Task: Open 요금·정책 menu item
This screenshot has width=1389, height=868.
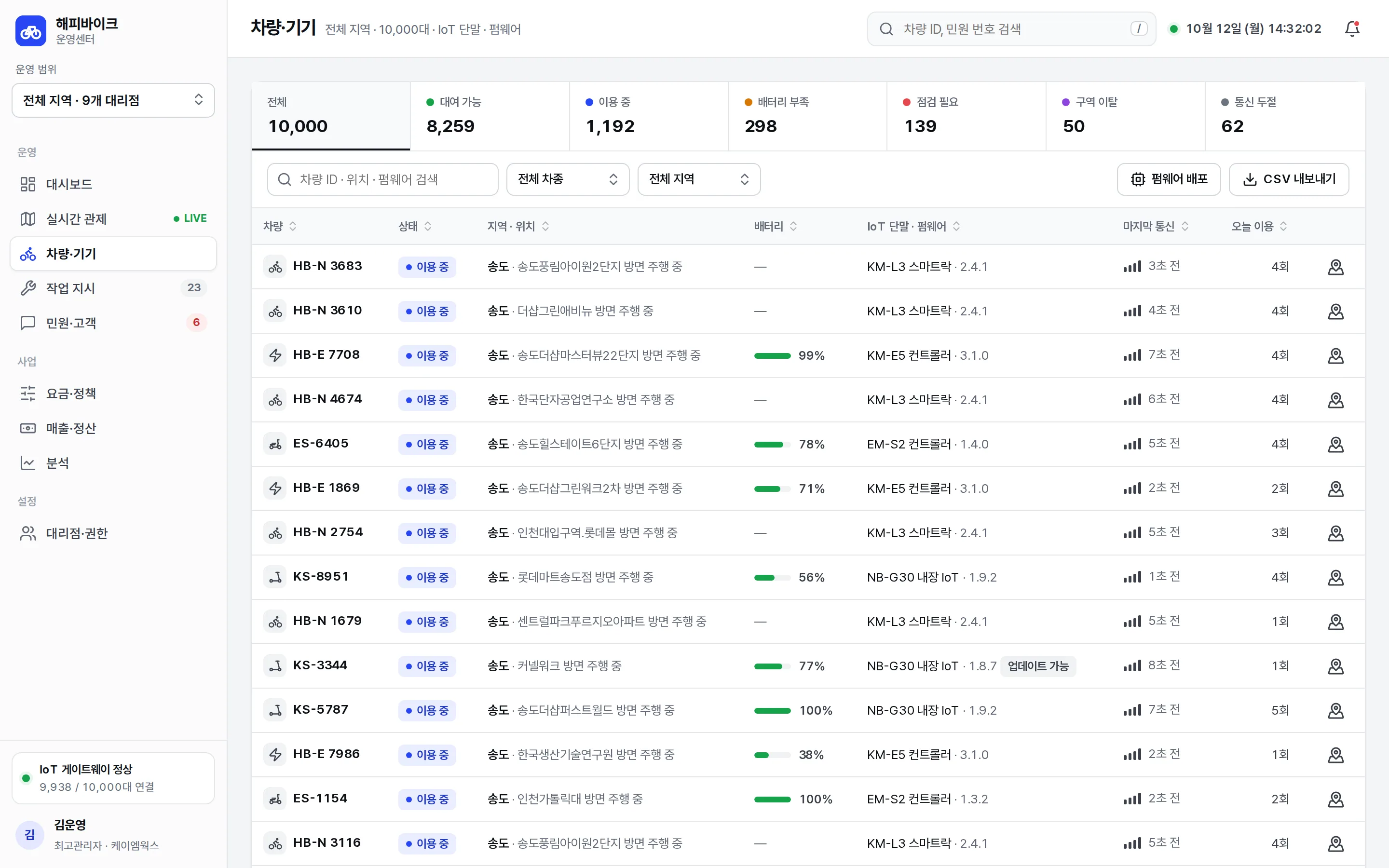Action: click(x=113, y=394)
